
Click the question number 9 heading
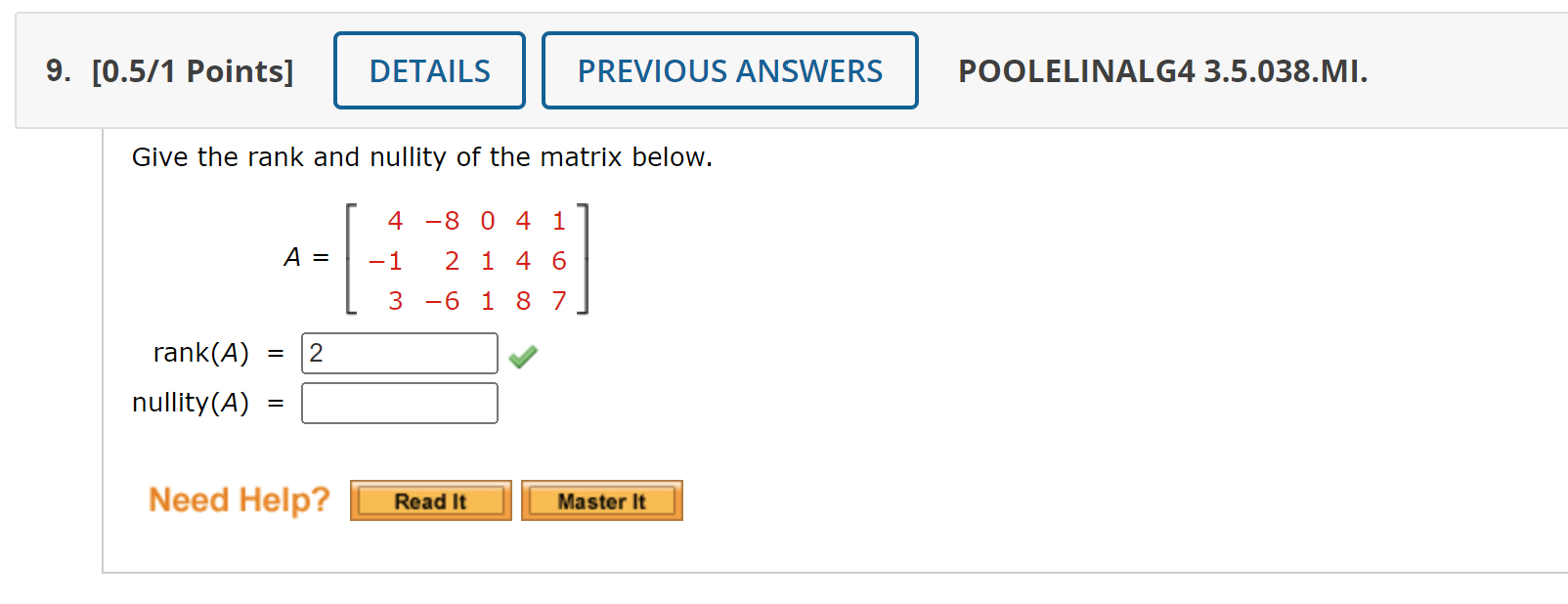tap(56, 69)
